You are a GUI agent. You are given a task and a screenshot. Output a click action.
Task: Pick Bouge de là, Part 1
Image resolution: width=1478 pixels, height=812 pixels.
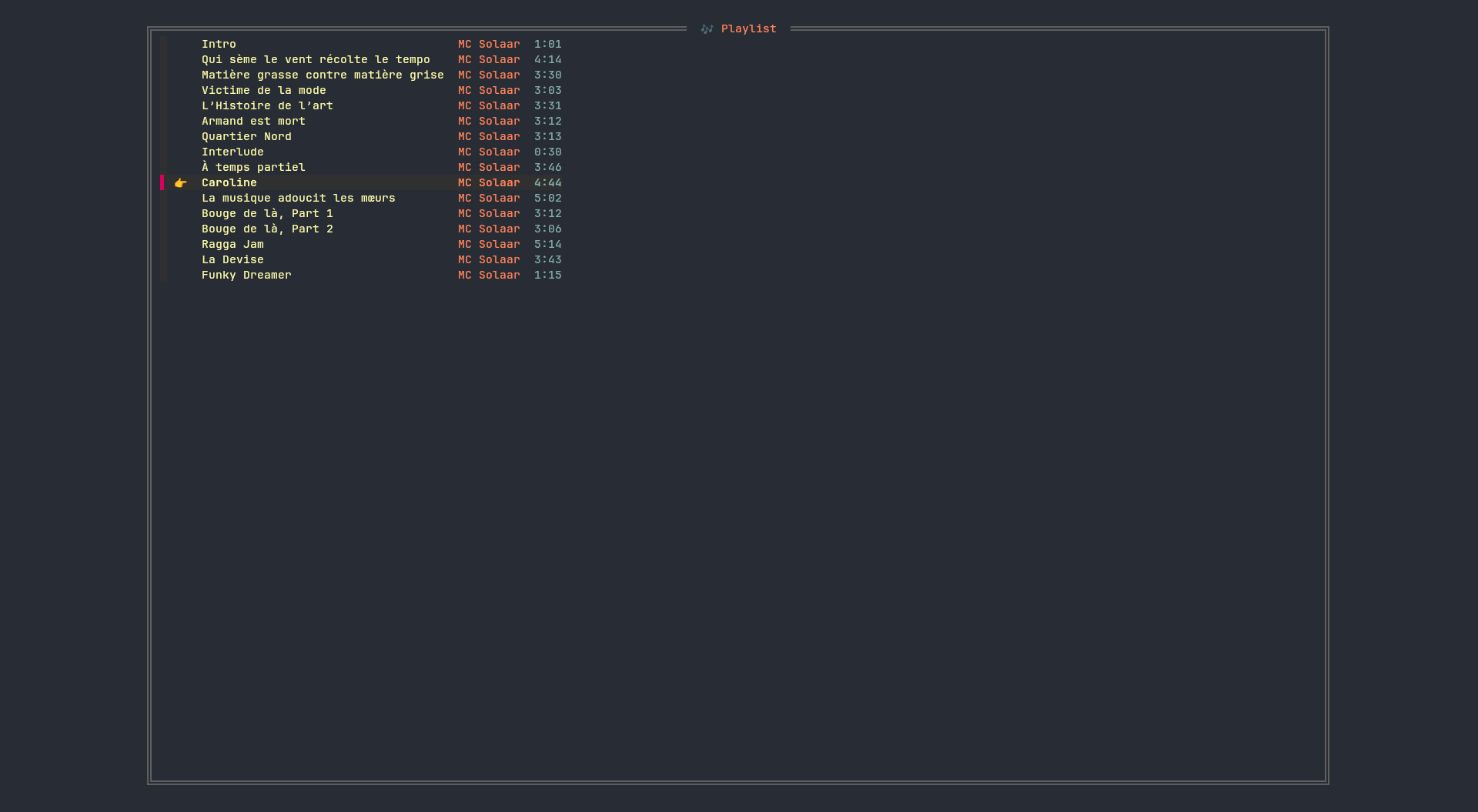267,214
